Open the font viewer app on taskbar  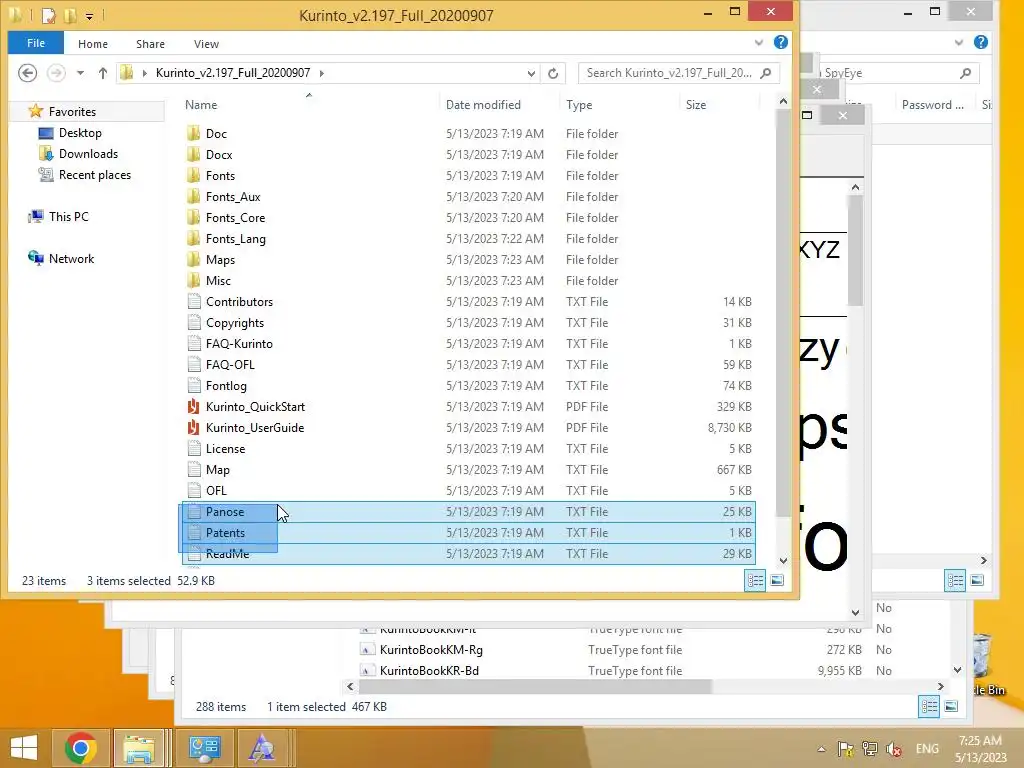click(x=262, y=748)
